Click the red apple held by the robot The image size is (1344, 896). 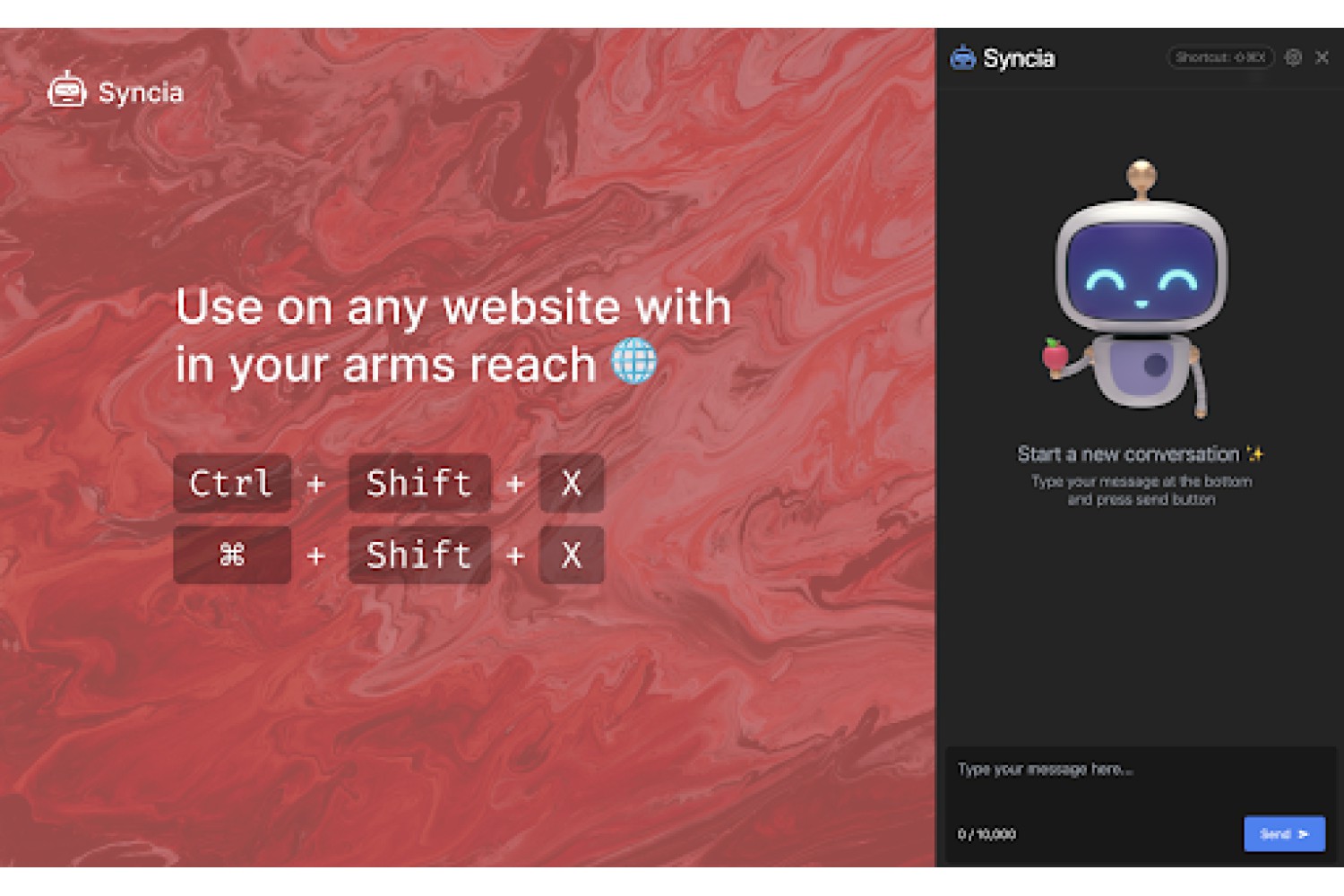tap(1055, 355)
